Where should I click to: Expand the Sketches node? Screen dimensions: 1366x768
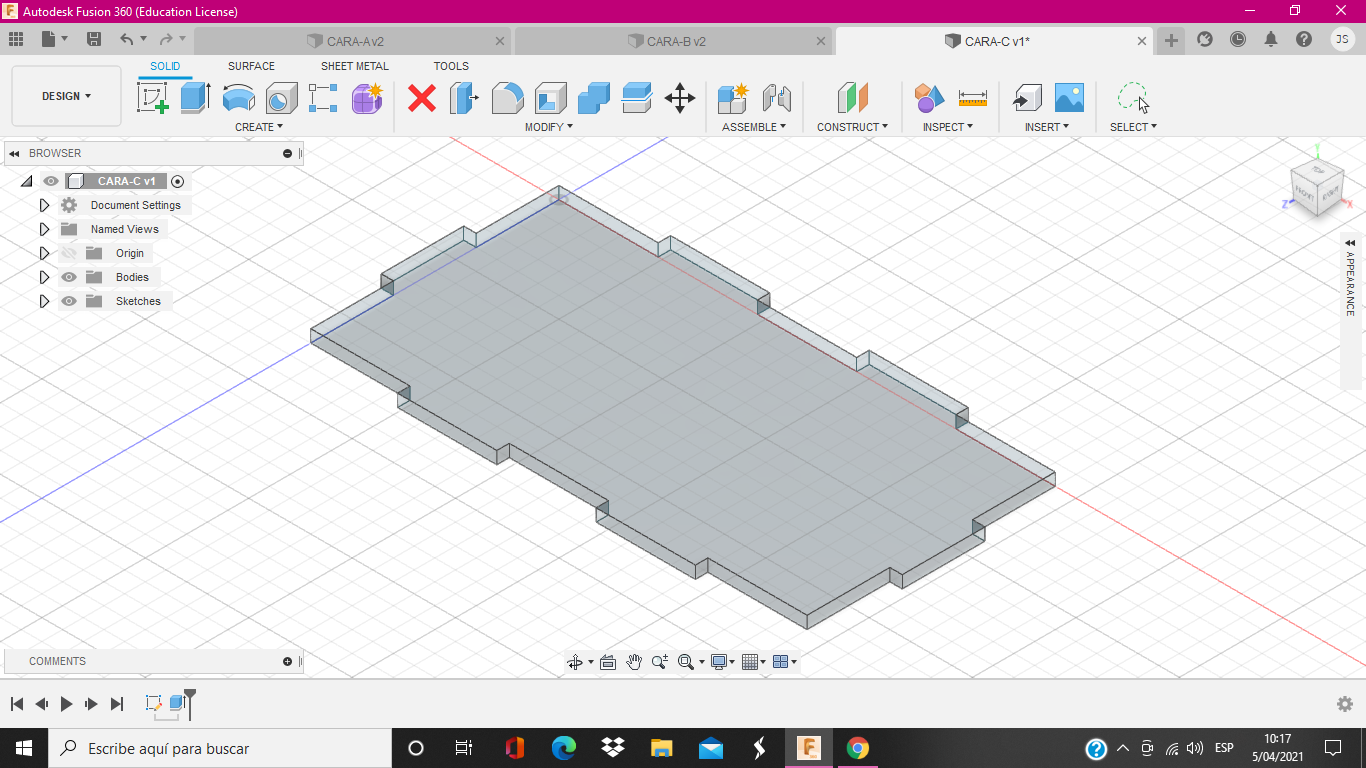pyautogui.click(x=44, y=301)
